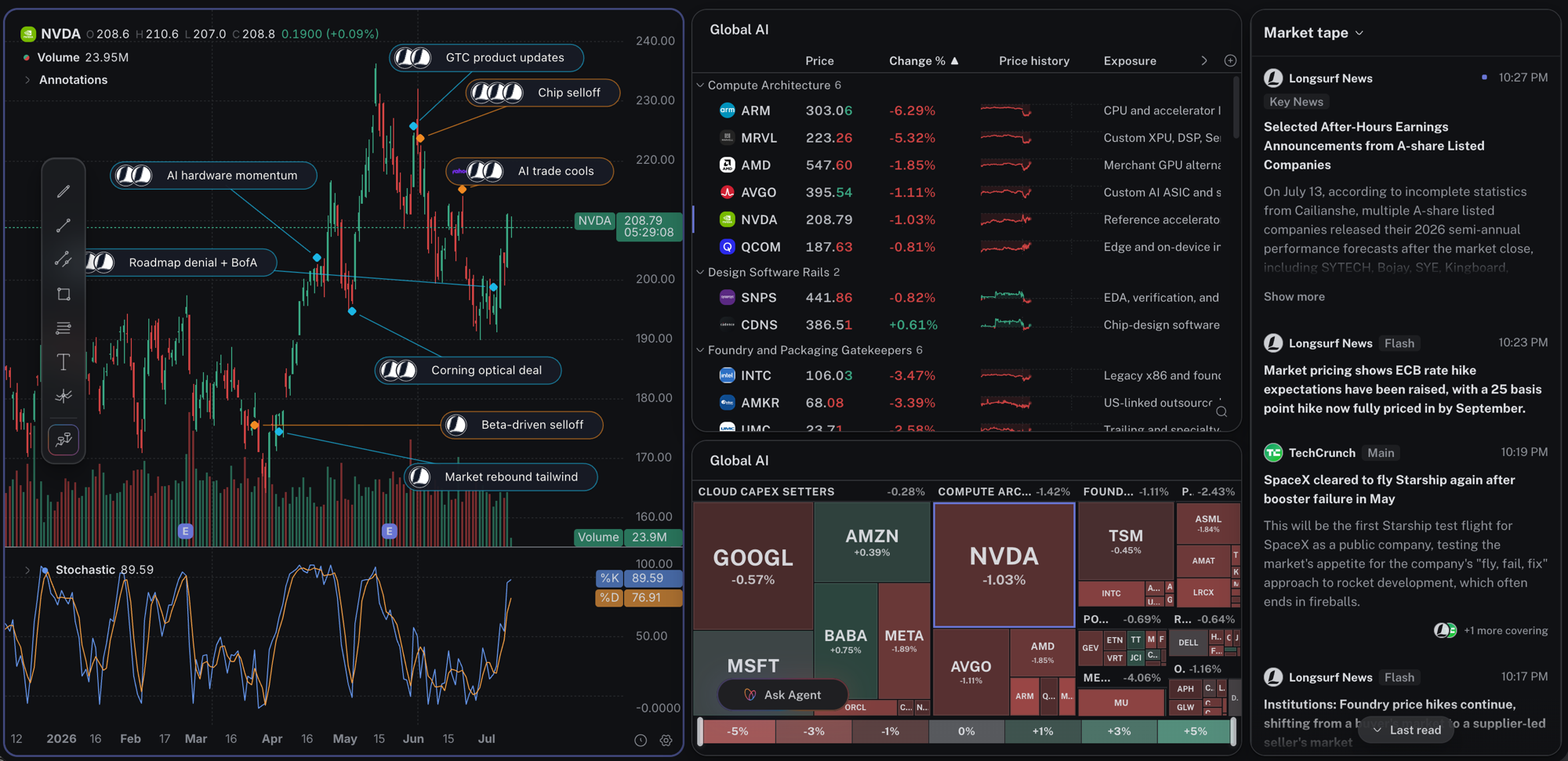Click Show more on Longsurf article
1568x761 pixels.
point(1294,296)
